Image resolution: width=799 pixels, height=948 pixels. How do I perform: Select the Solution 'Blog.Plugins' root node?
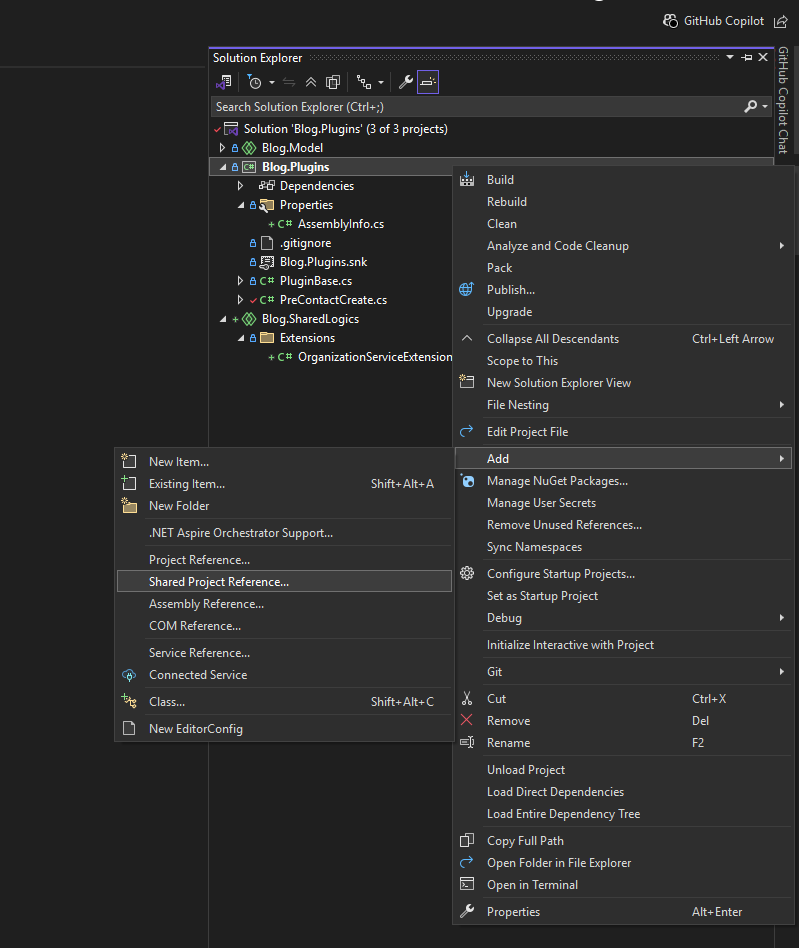coord(345,129)
